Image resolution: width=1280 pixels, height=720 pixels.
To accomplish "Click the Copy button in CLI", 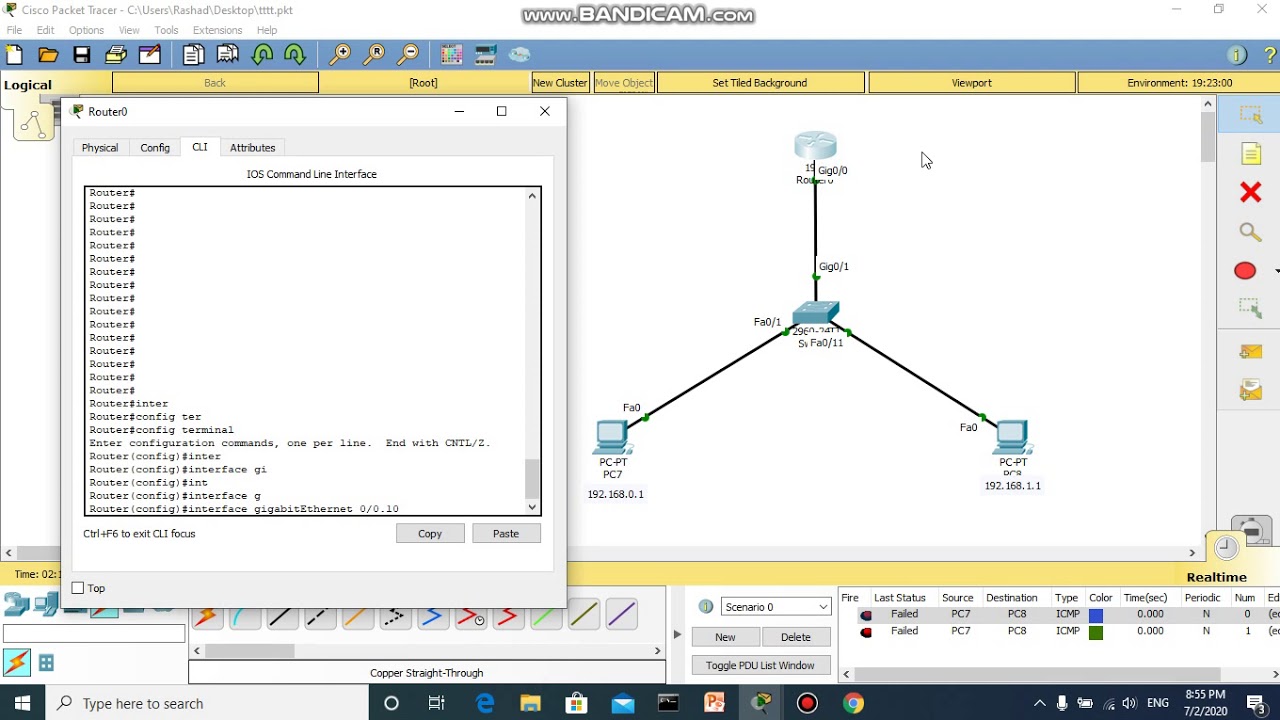I will 430,534.
